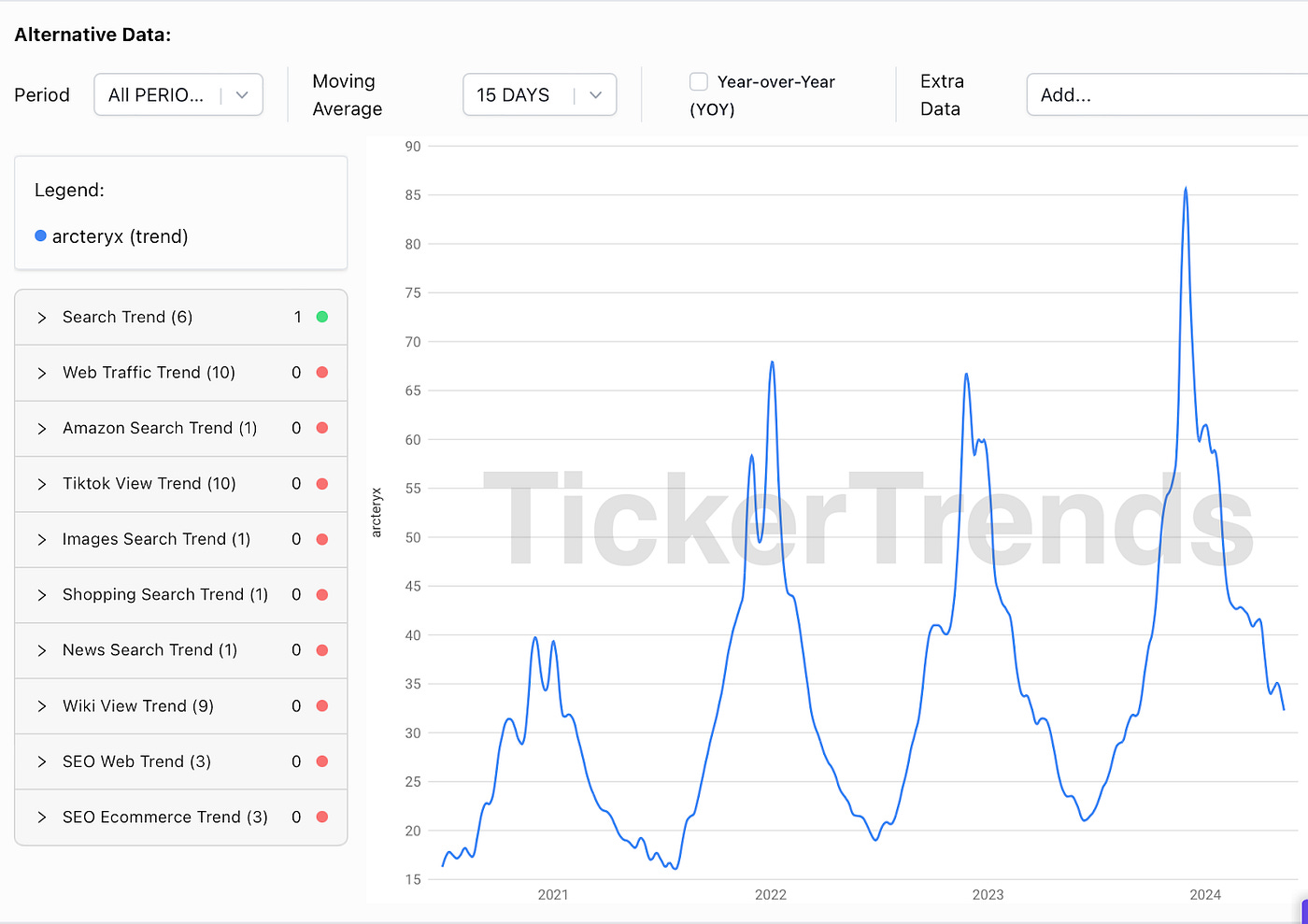Click the Tiktok View Trend (10) label

pos(149,483)
